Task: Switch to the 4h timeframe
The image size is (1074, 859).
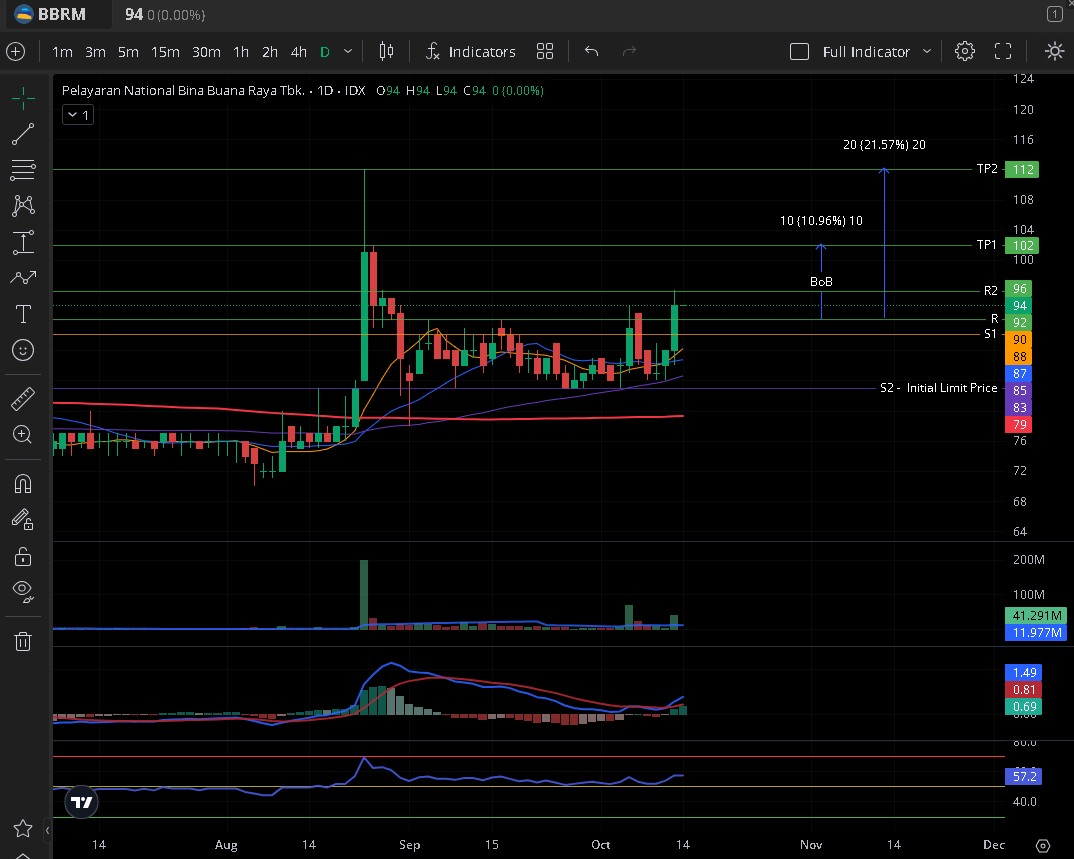Action: click(x=298, y=51)
